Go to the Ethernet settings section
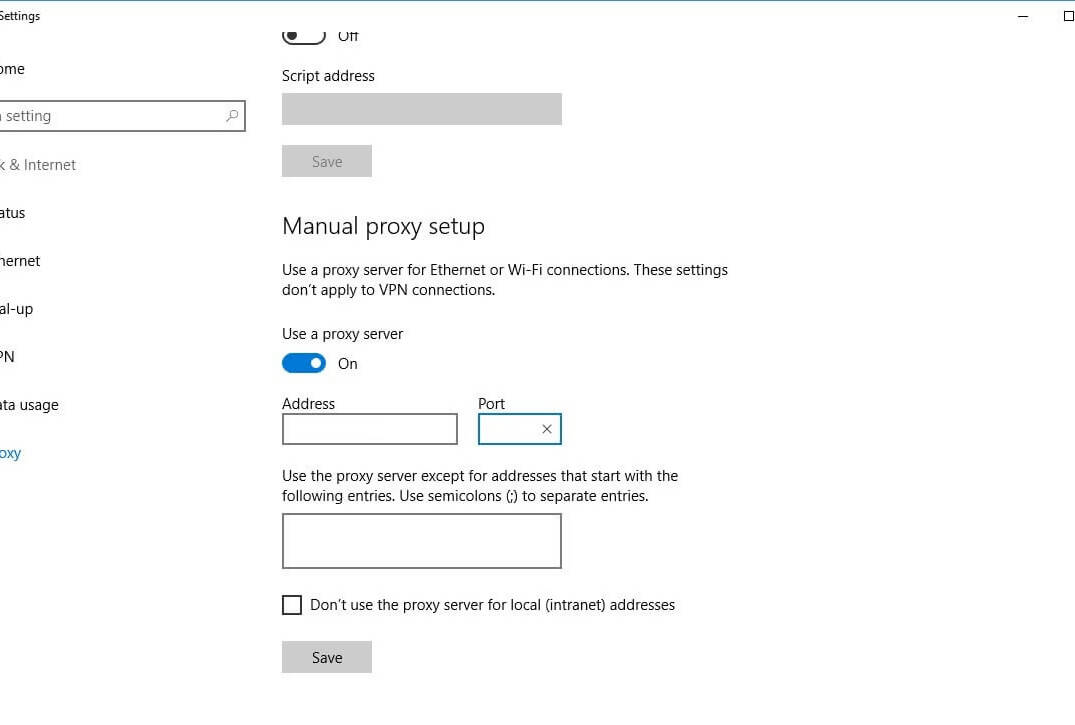1075x725 pixels. (x=19, y=261)
